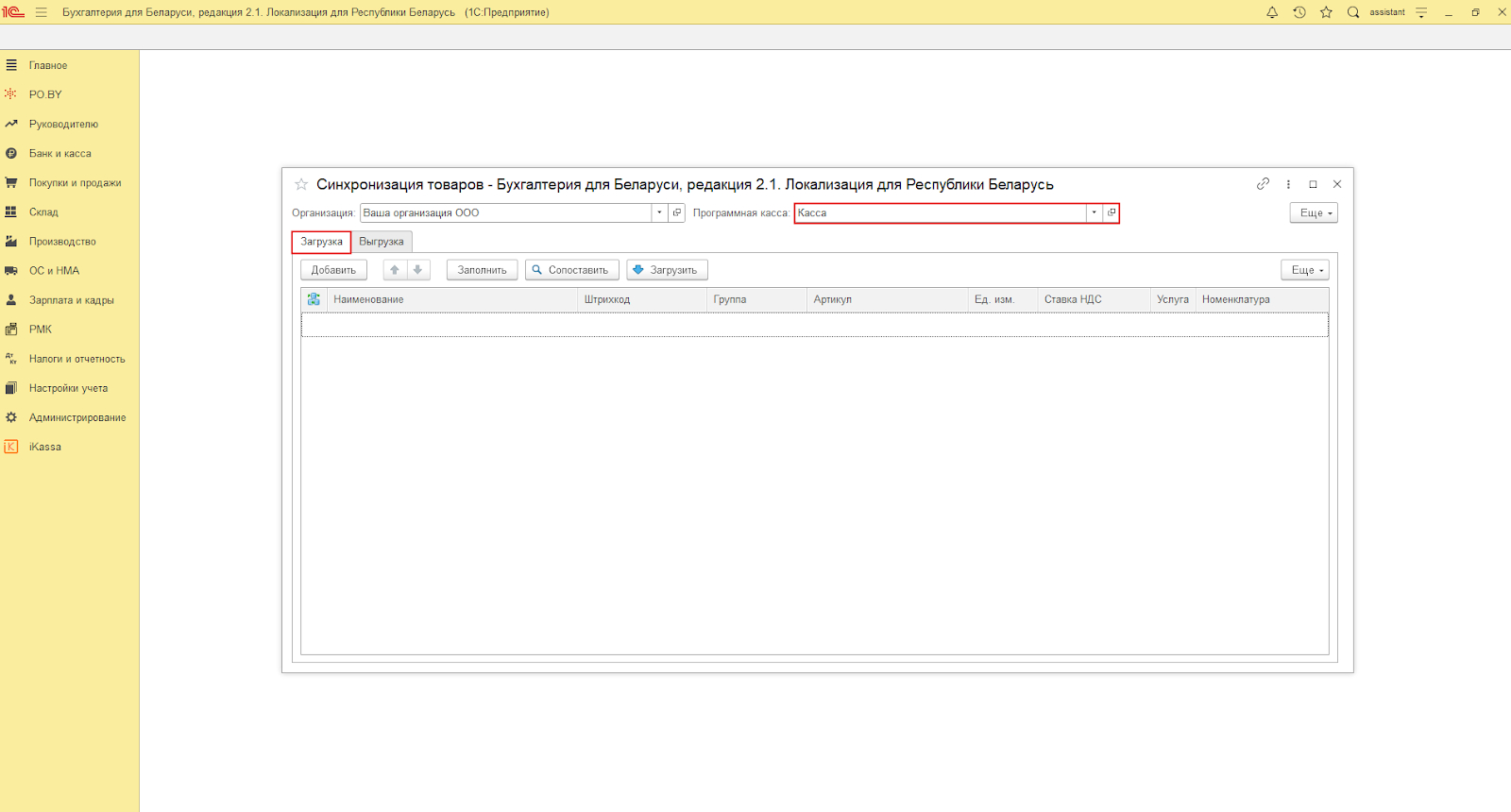The width and height of the screenshot is (1511, 812).
Task: Close the Синхронизация товаров form
Action: tap(1337, 184)
